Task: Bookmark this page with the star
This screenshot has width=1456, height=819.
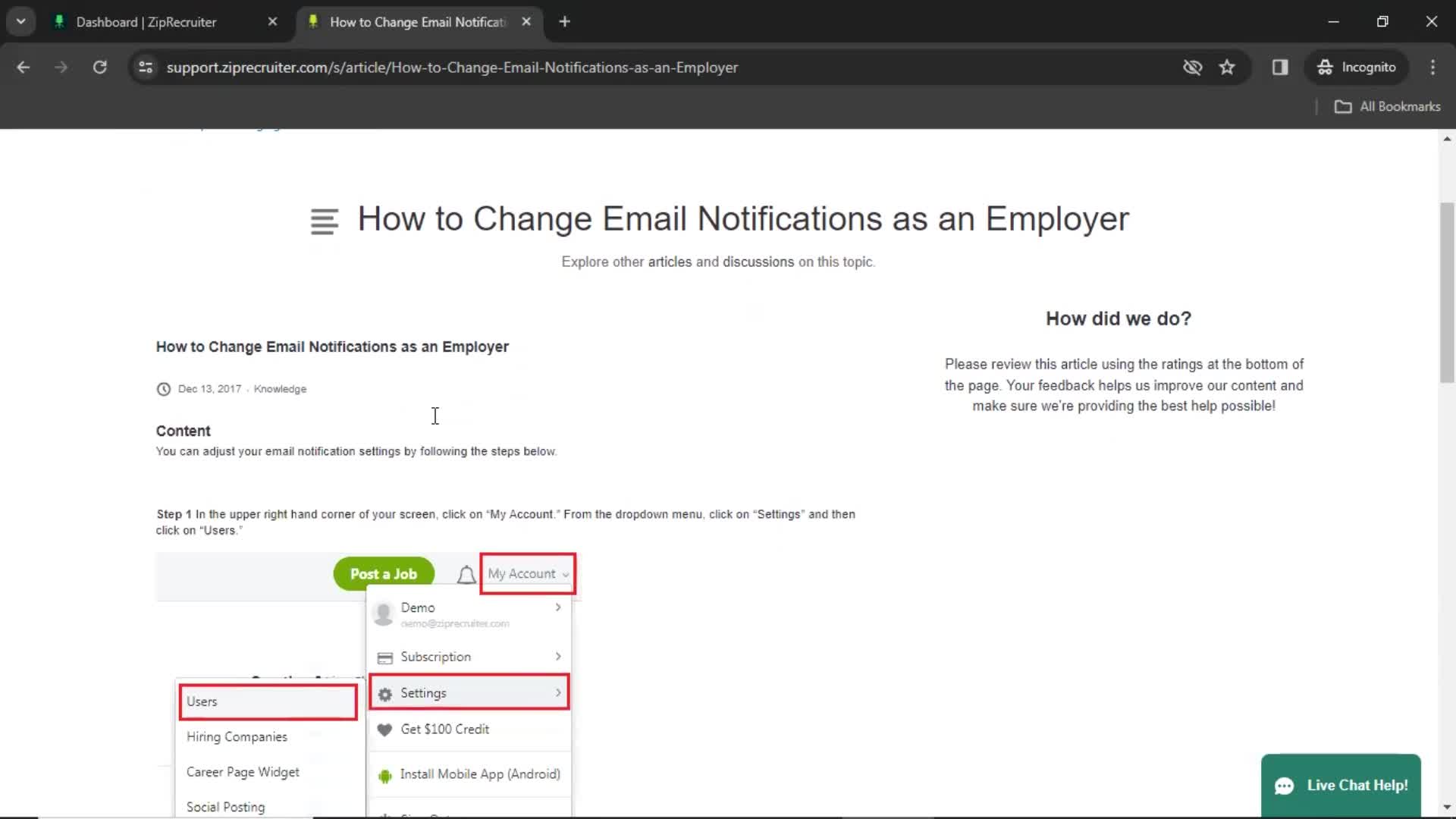Action: 1227,67
